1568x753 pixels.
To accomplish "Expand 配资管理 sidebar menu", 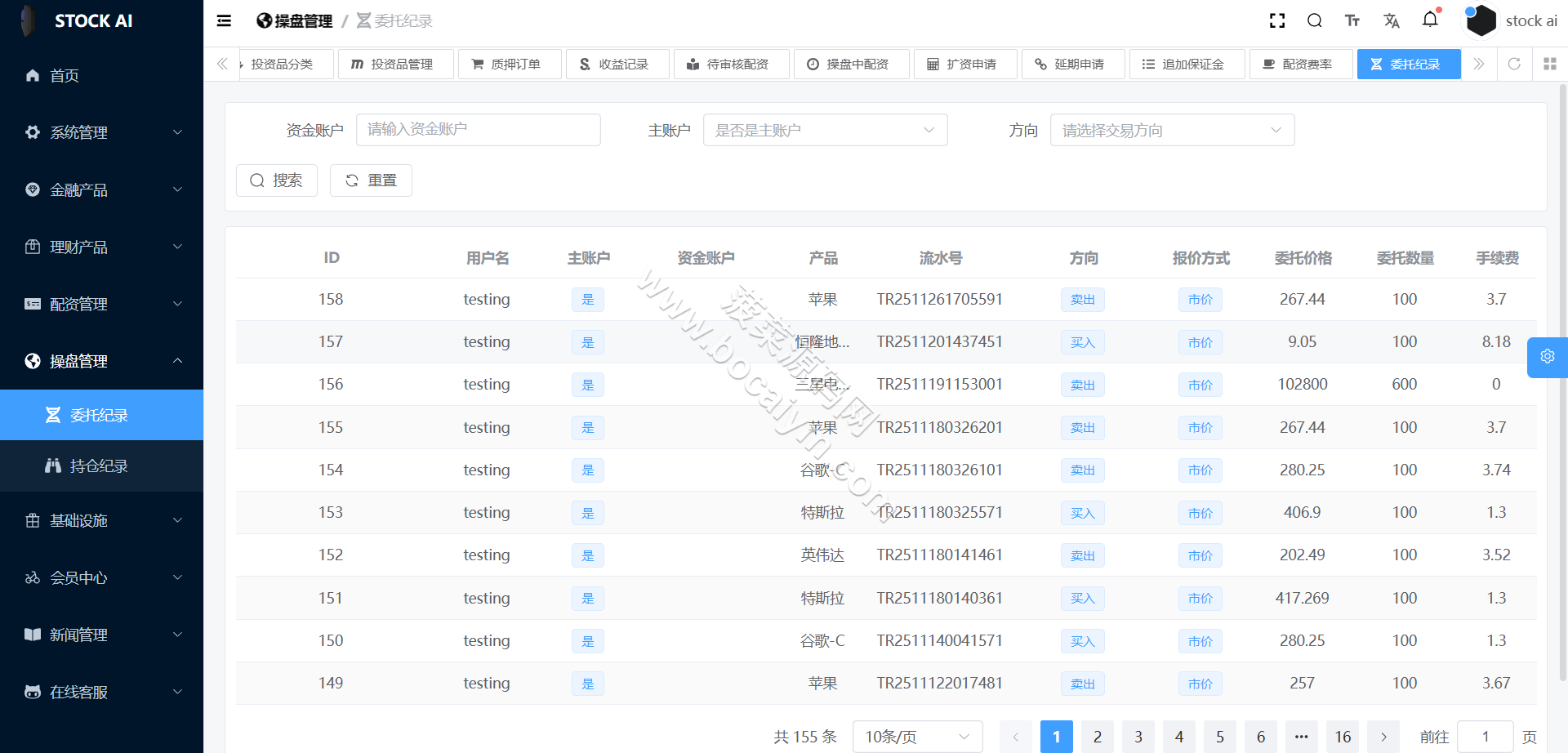I will 101,304.
